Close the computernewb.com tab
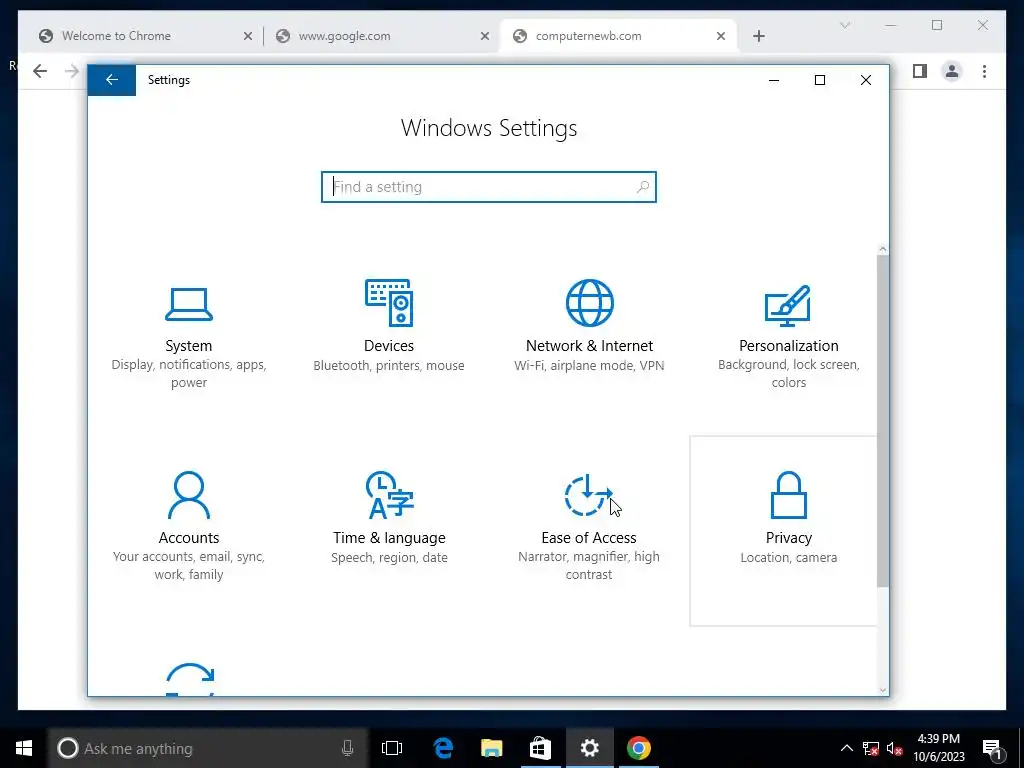1024x768 pixels. pos(721,36)
